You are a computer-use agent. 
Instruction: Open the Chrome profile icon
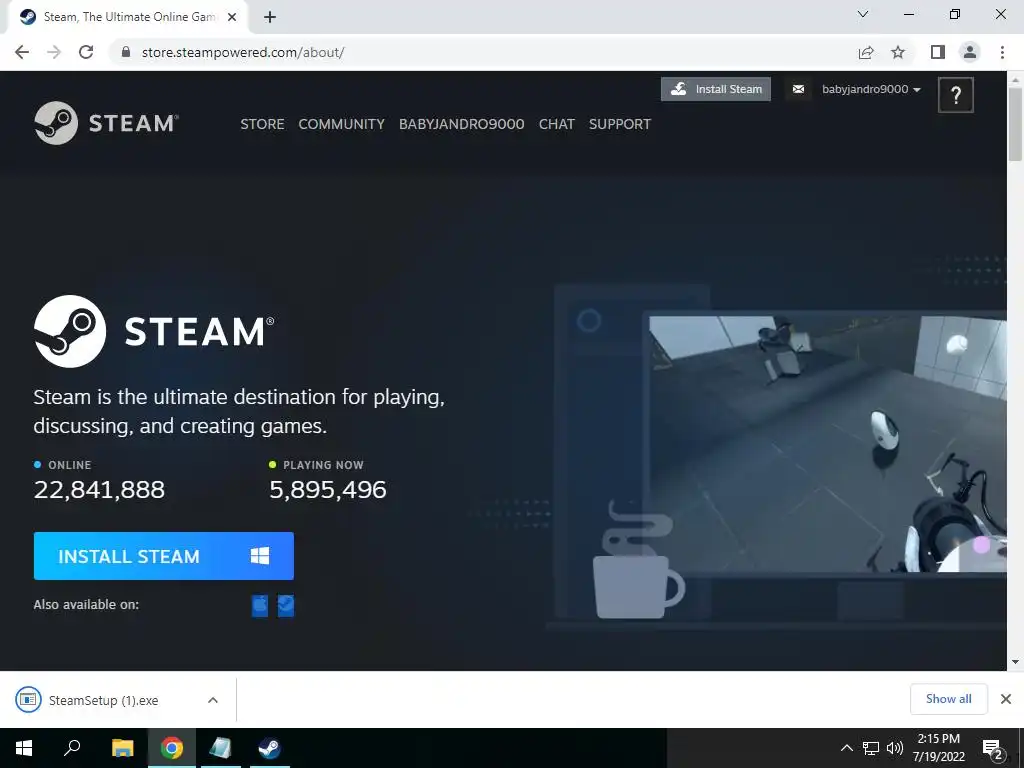point(970,52)
